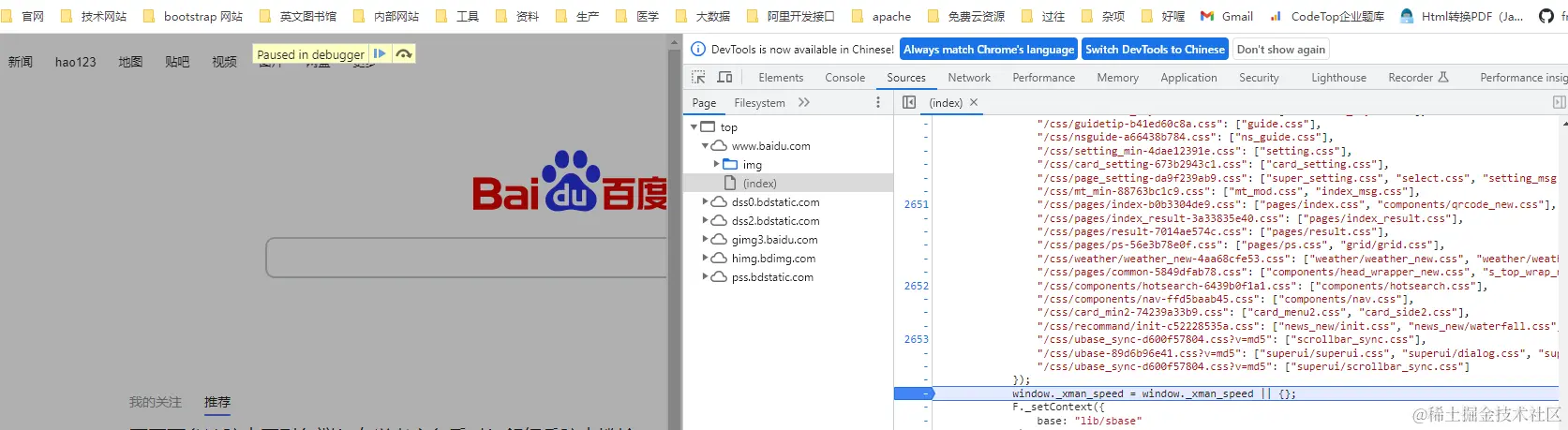Open the 贴吧 link on Baidu page
1568x430 pixels.
point(177,62)
